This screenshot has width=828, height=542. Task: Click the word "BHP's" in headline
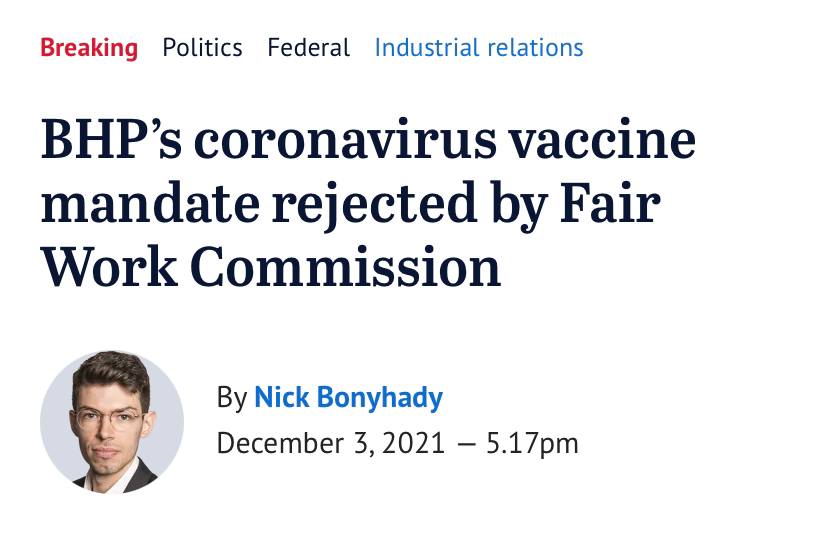[x=111, y=139]
